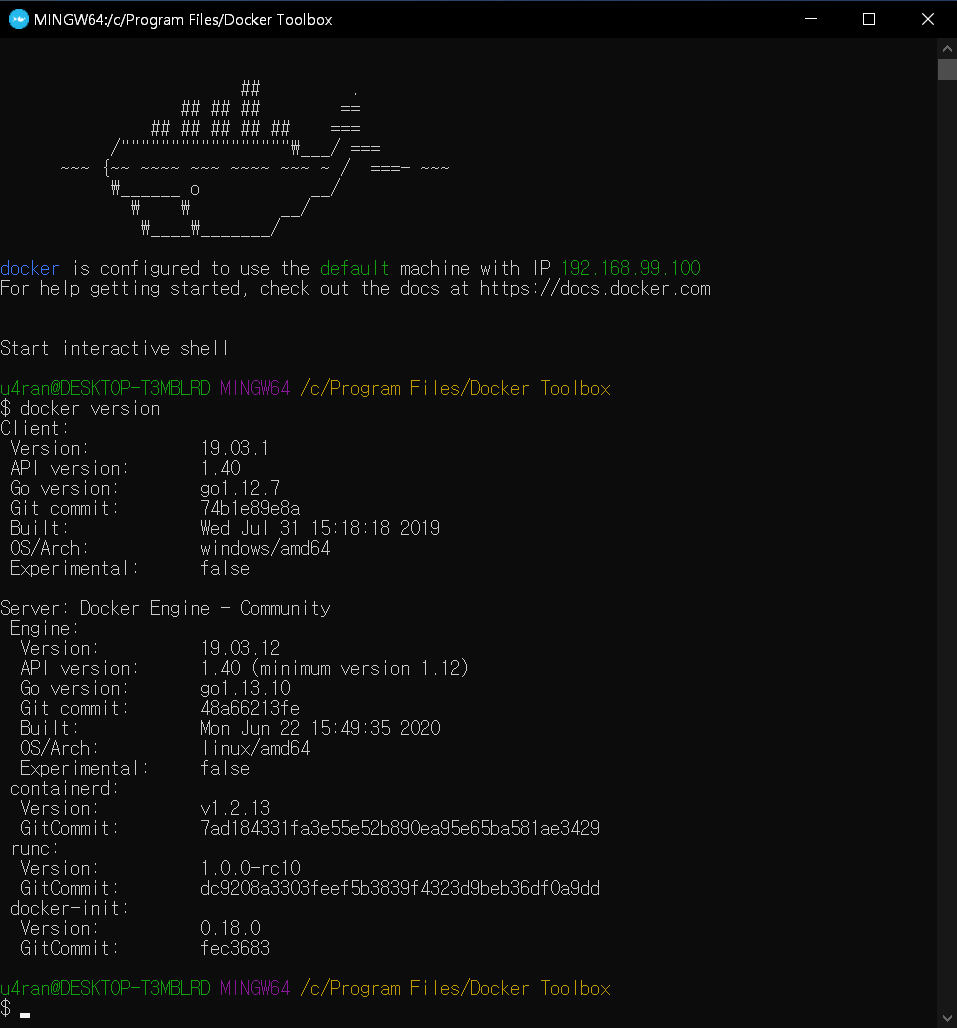Click runc version 1.0.0-rc10
957x1028 pixels.
250,868
